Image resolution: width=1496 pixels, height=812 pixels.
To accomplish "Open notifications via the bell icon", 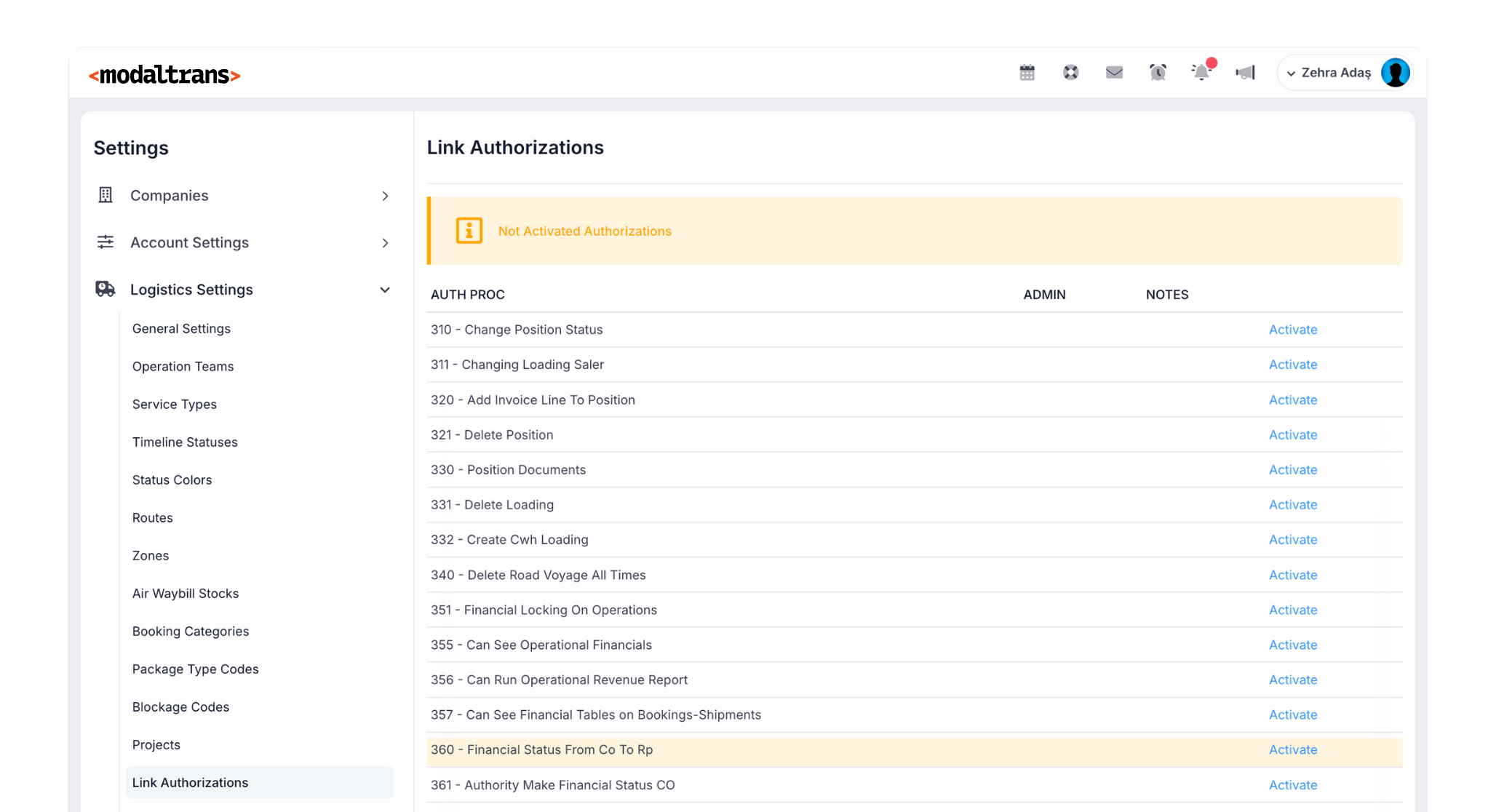I will click(1201, 72).
